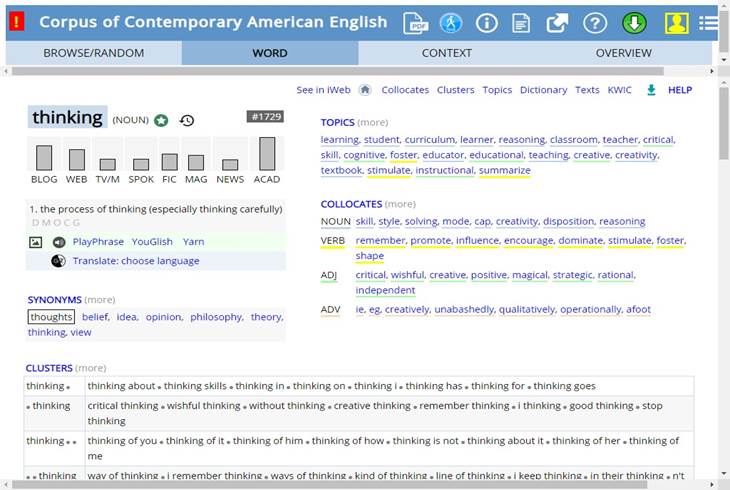Screen dimensions: 730x490
Task: Open the info circle icon
Action: [486, 23]
